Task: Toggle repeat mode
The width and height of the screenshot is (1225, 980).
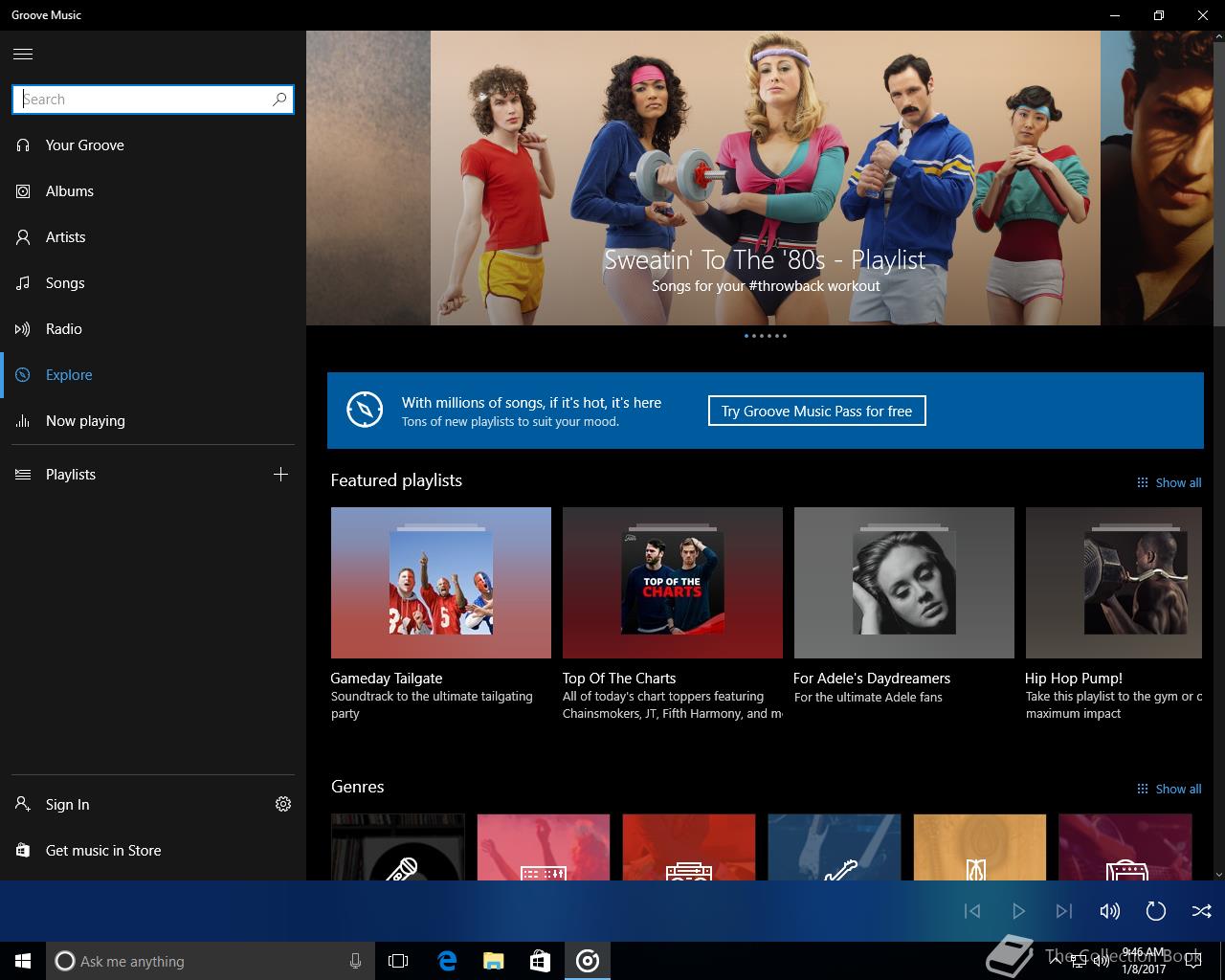Action: 1156,911
